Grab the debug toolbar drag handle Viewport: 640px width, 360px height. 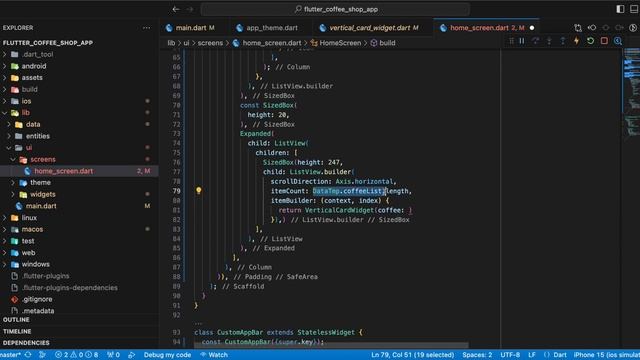pos(511,41)
